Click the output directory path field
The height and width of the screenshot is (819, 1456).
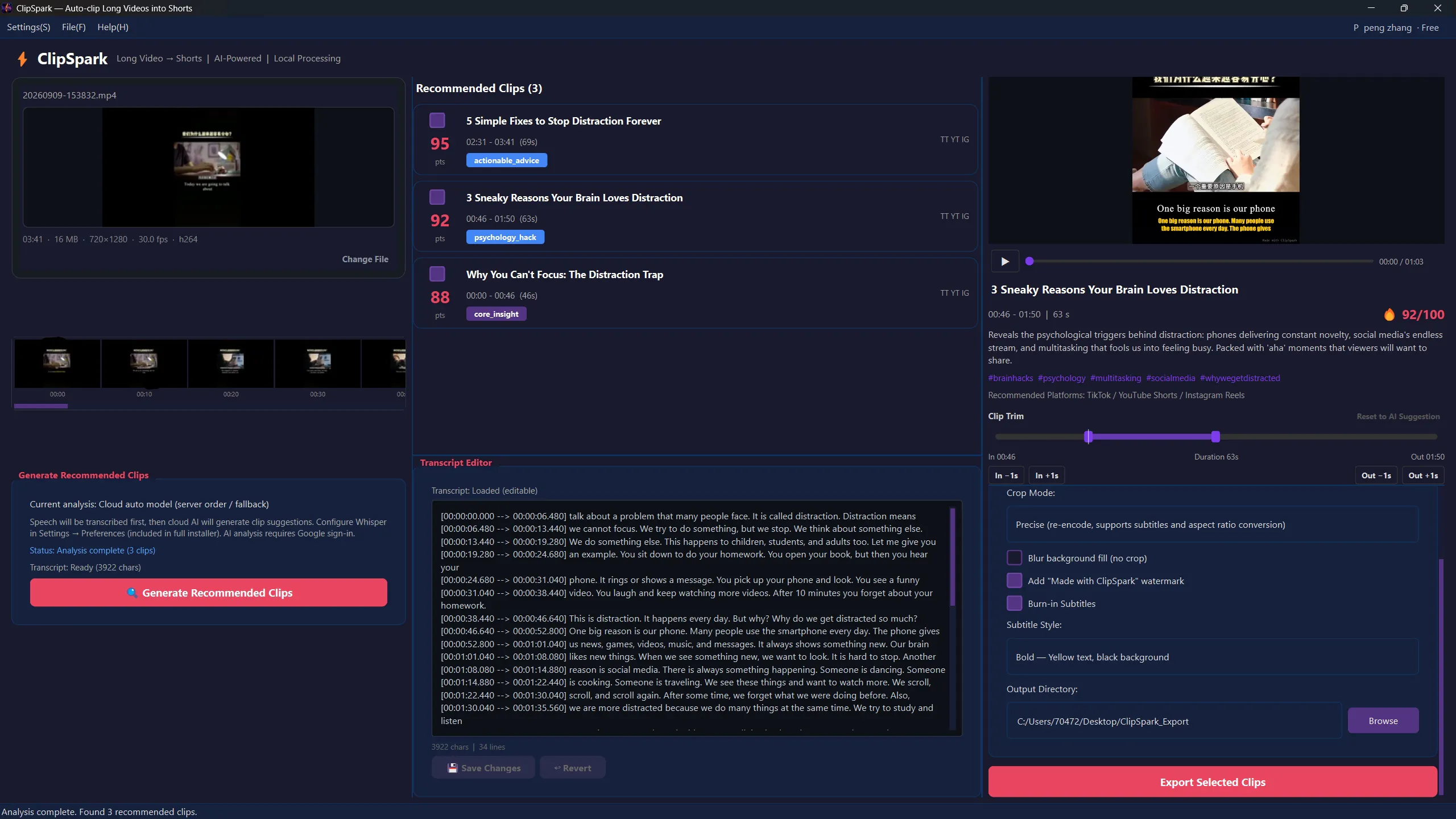[x=1174, y=721]
